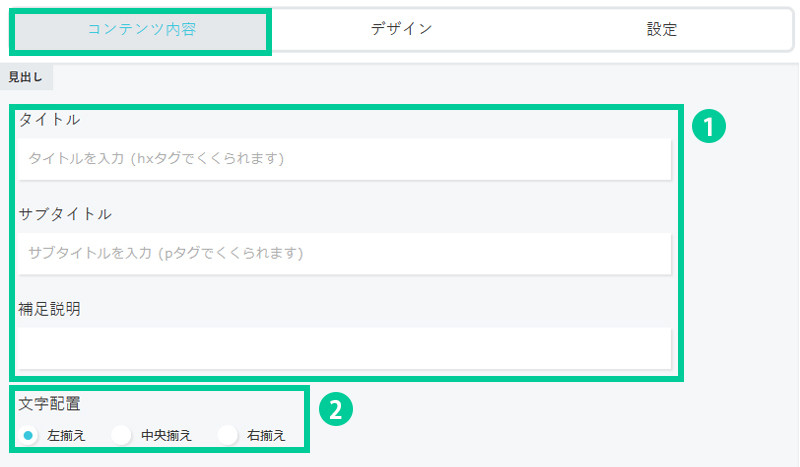Click the 文字配置 group label
The width and height of the screenshot is (800, 467).
click(49, 404)
